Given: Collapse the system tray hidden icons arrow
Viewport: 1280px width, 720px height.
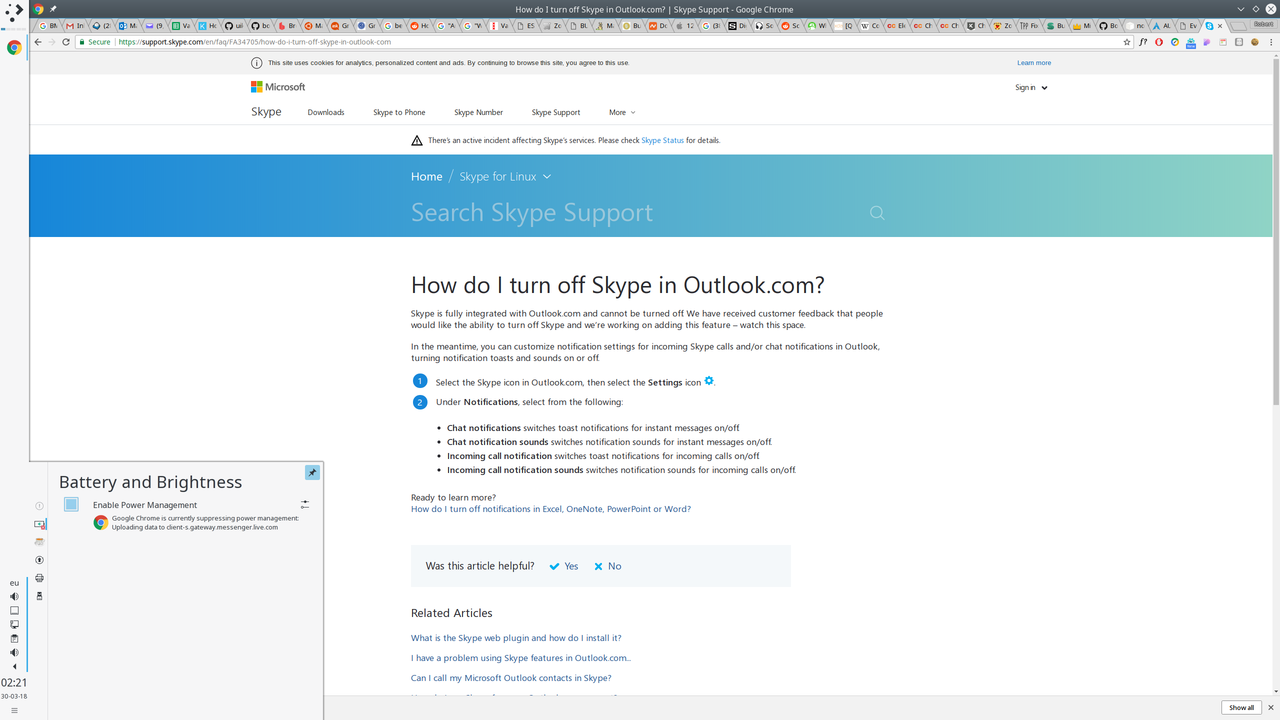Looking at the screenshot, I should tap(14, 666).
